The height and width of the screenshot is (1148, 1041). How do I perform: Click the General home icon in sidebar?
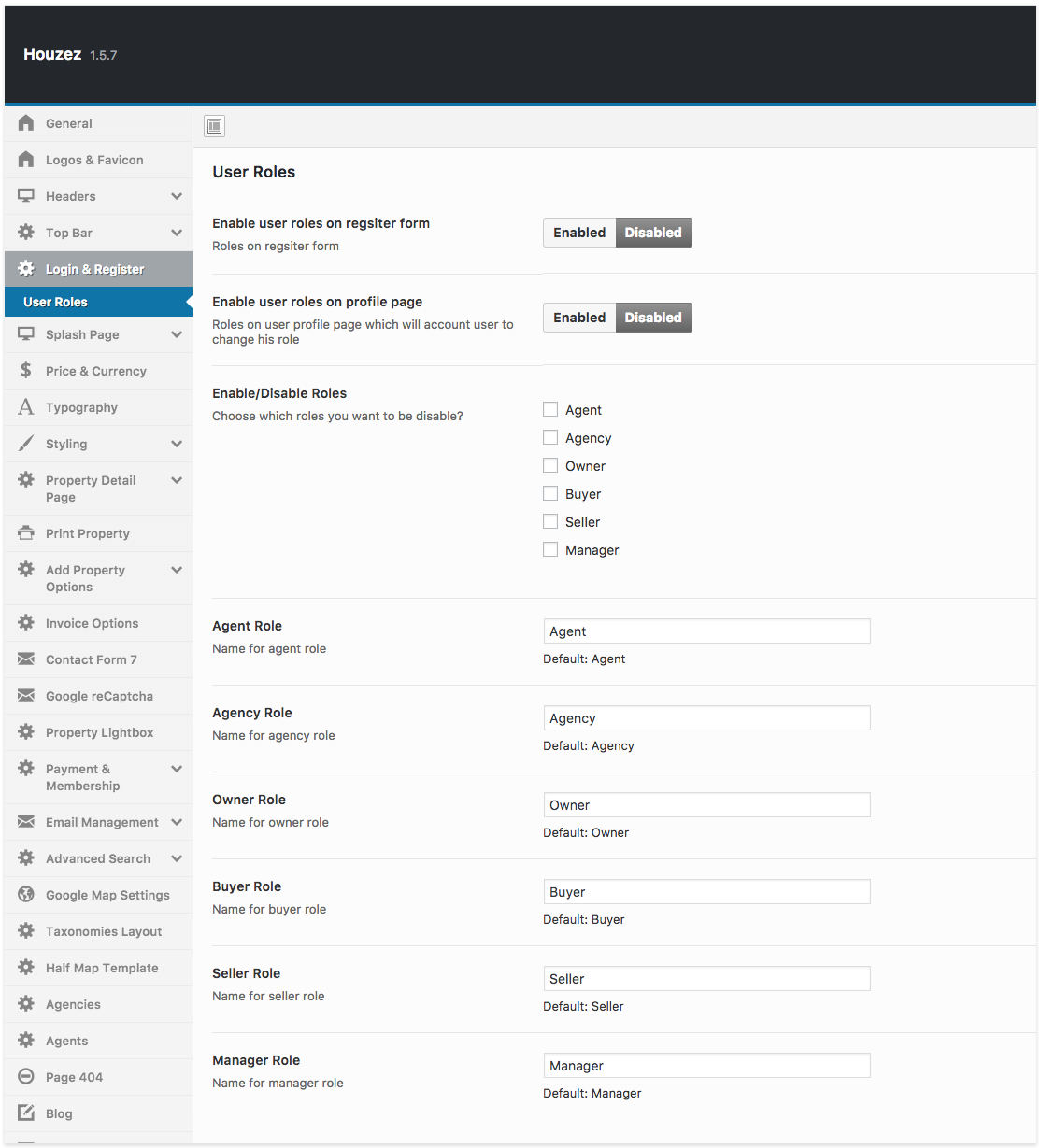point(26,122)
